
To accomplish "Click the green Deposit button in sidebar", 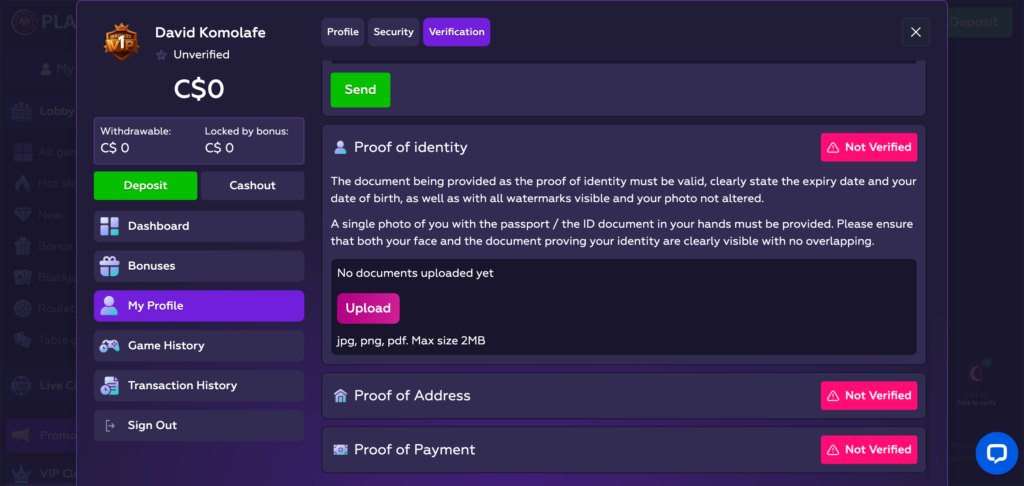I will coord(146,186).
